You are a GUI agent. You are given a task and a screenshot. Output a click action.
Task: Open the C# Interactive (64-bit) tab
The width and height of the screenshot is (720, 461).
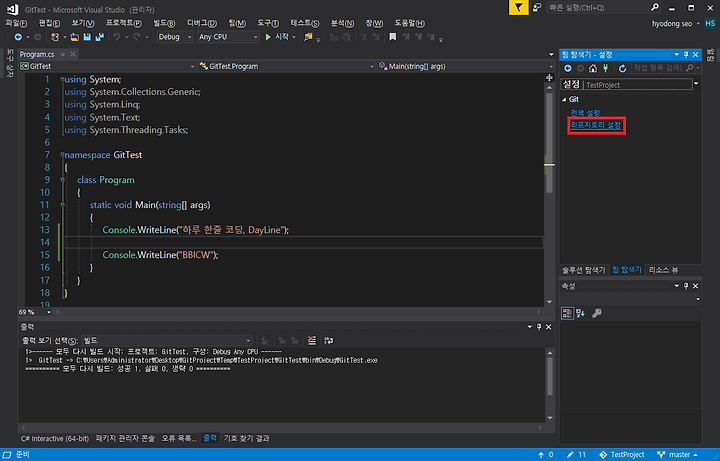click(55, 439)
